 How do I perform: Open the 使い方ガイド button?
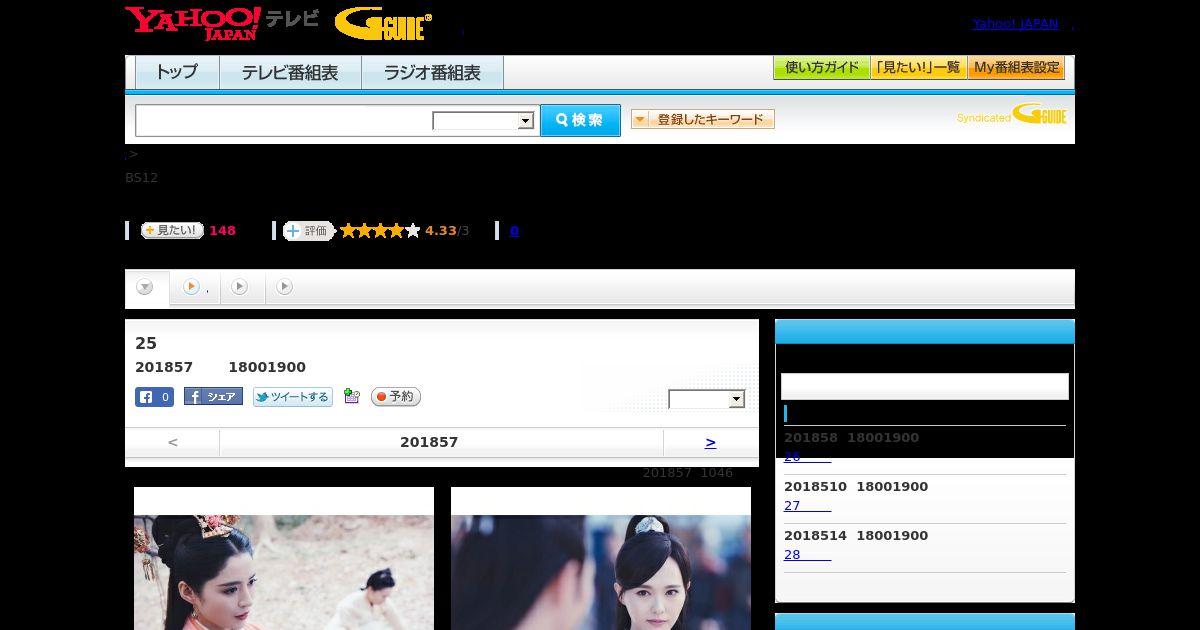tap(821, 68)
